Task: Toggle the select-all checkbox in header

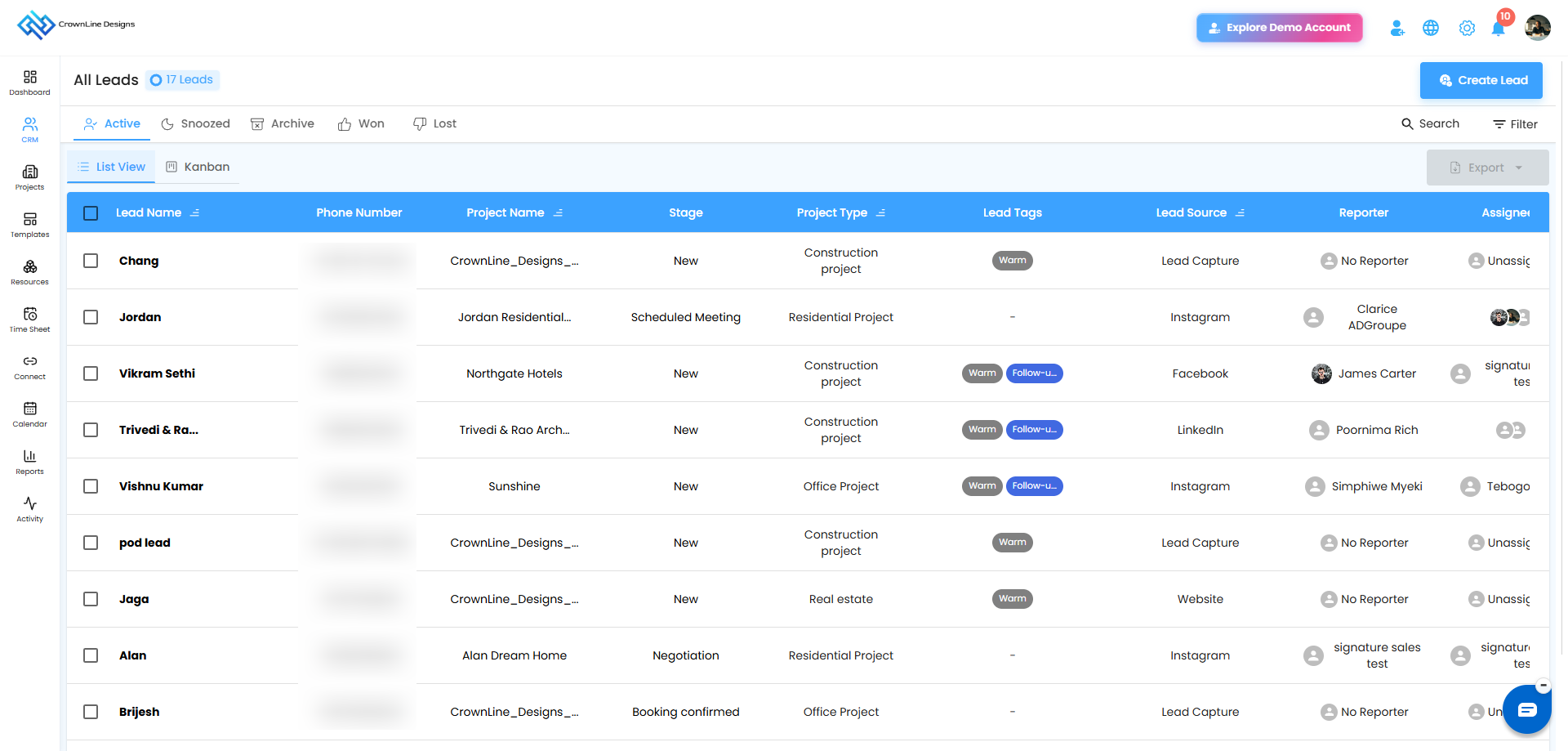Action: [x=91, y=213]
